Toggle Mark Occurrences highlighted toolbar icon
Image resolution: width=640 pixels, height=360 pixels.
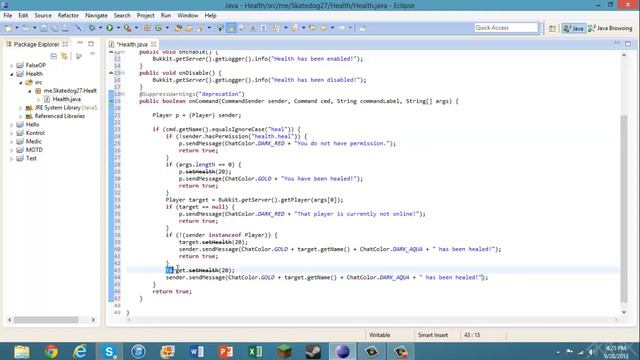232,28
